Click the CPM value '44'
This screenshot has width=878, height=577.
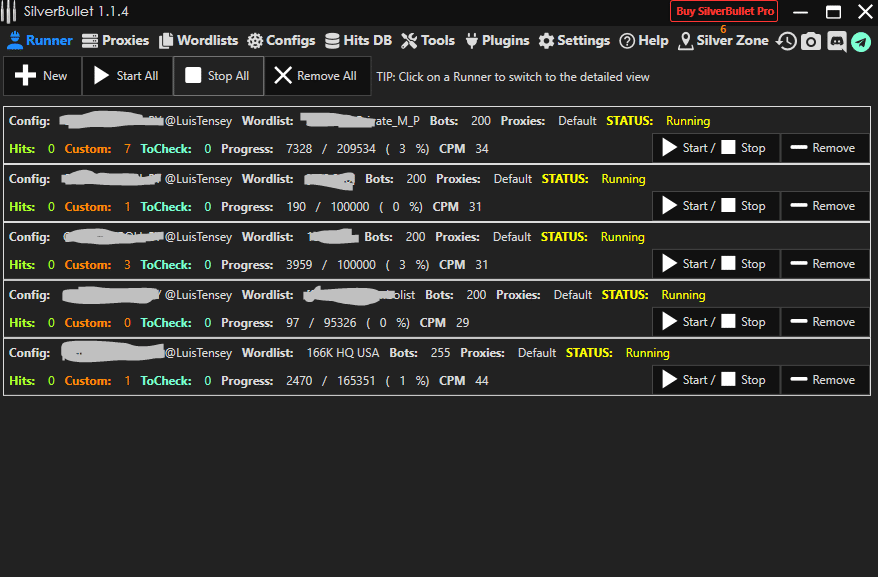pos(482,381)
